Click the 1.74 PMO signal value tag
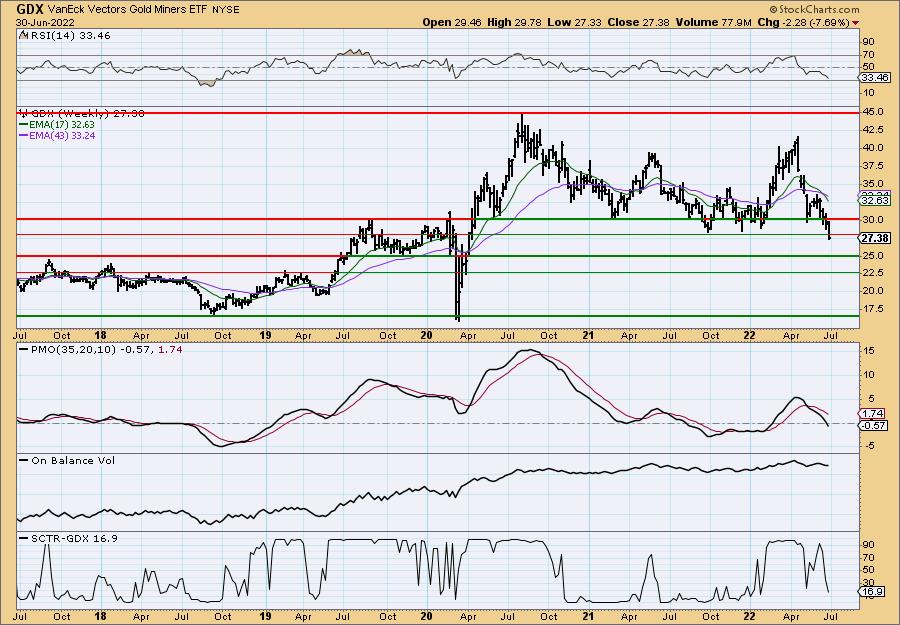 coord(873,413)
